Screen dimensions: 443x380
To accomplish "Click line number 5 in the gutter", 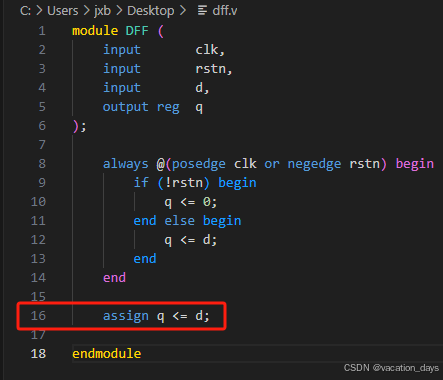I will [x=42, y=107].
